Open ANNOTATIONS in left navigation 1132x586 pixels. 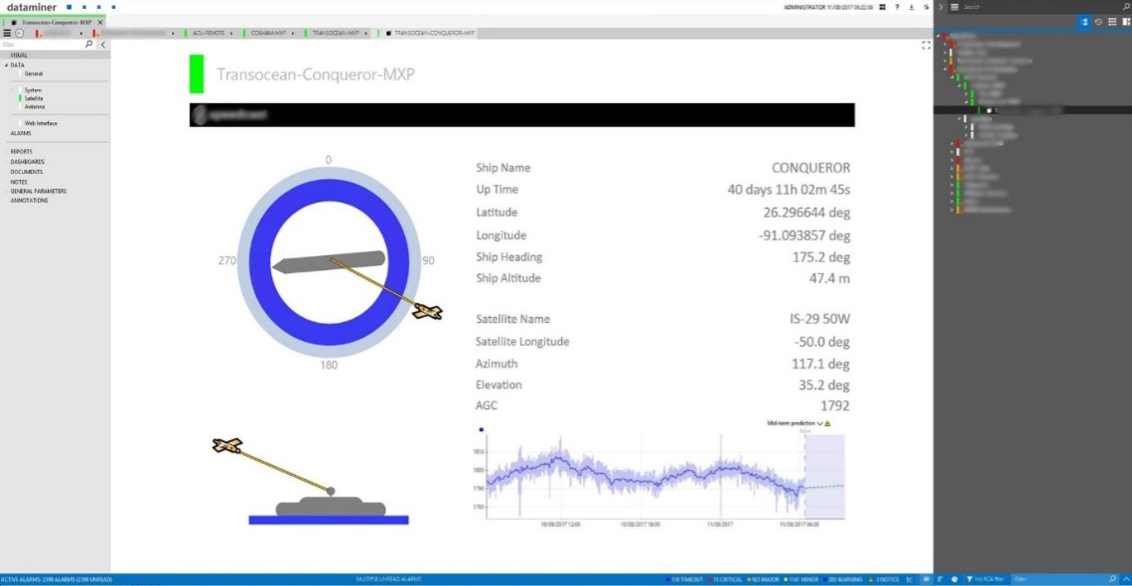30,201
